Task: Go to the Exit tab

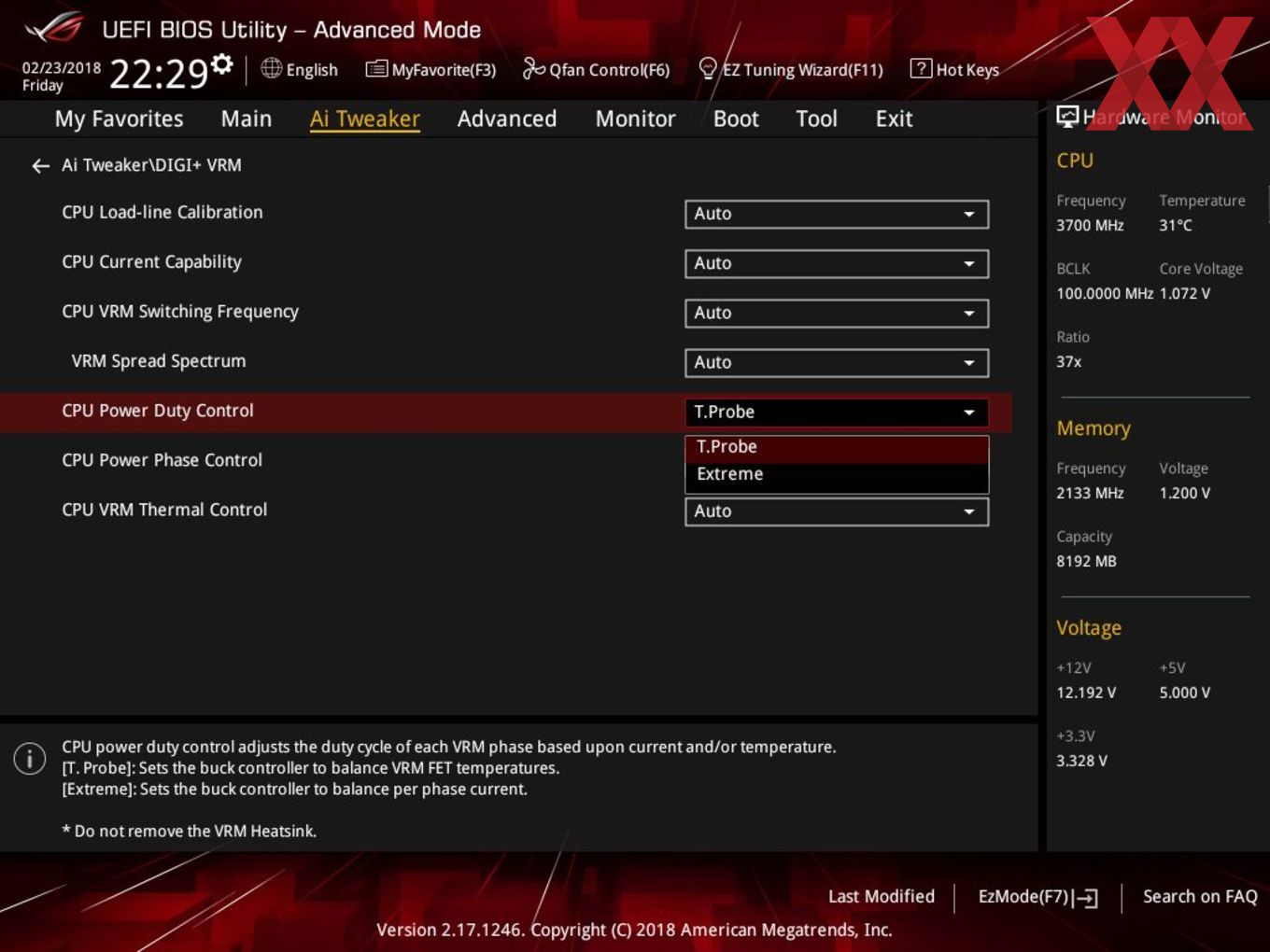Action: point(894,119)
